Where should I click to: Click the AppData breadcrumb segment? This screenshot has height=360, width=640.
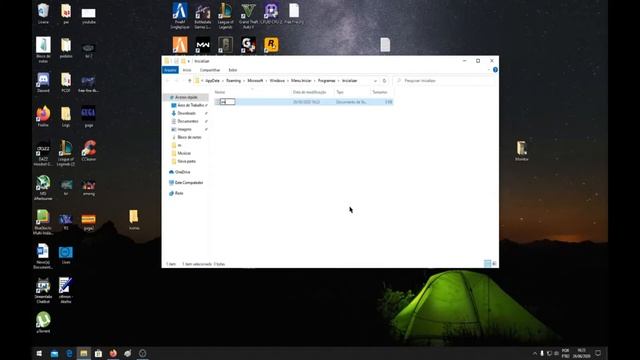coord(213,81)
